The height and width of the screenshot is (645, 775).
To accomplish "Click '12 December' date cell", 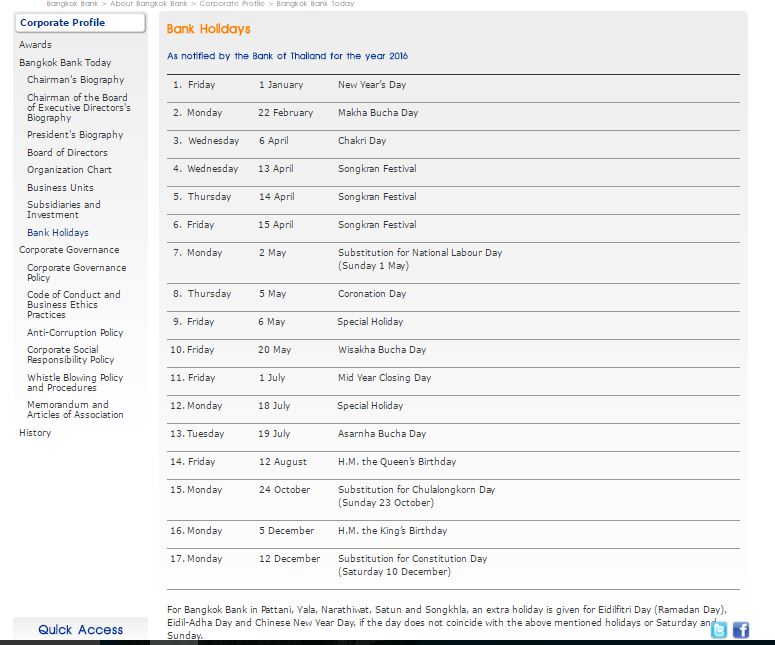I will (290, 559).
